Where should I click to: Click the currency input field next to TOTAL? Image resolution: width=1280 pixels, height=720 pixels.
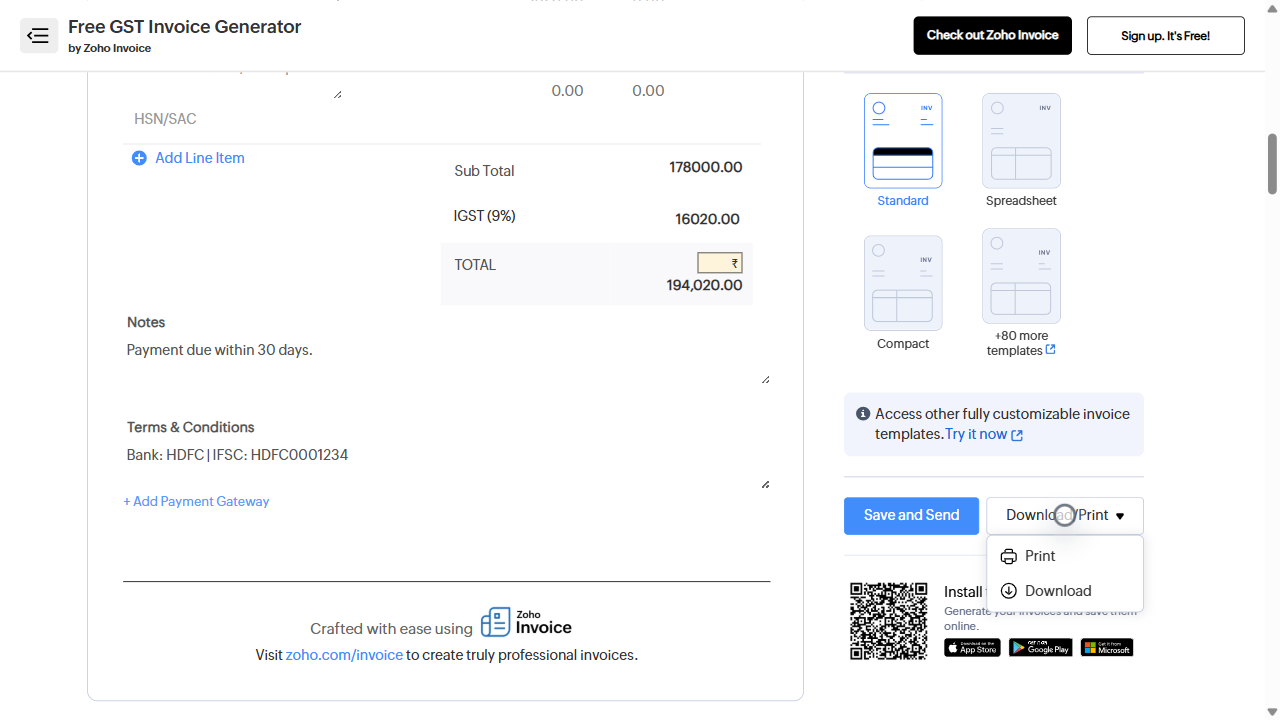[719, 262]
